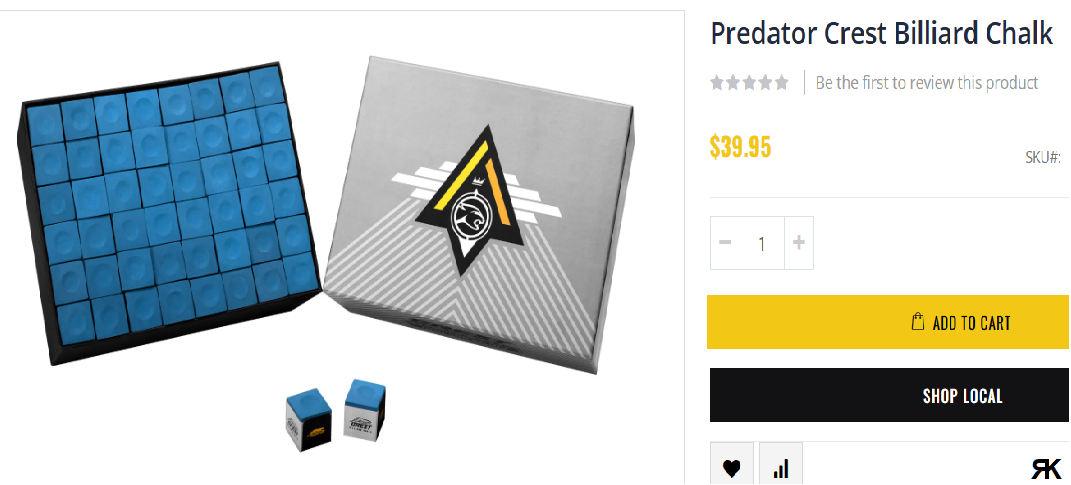Select the third rating star

749,83
